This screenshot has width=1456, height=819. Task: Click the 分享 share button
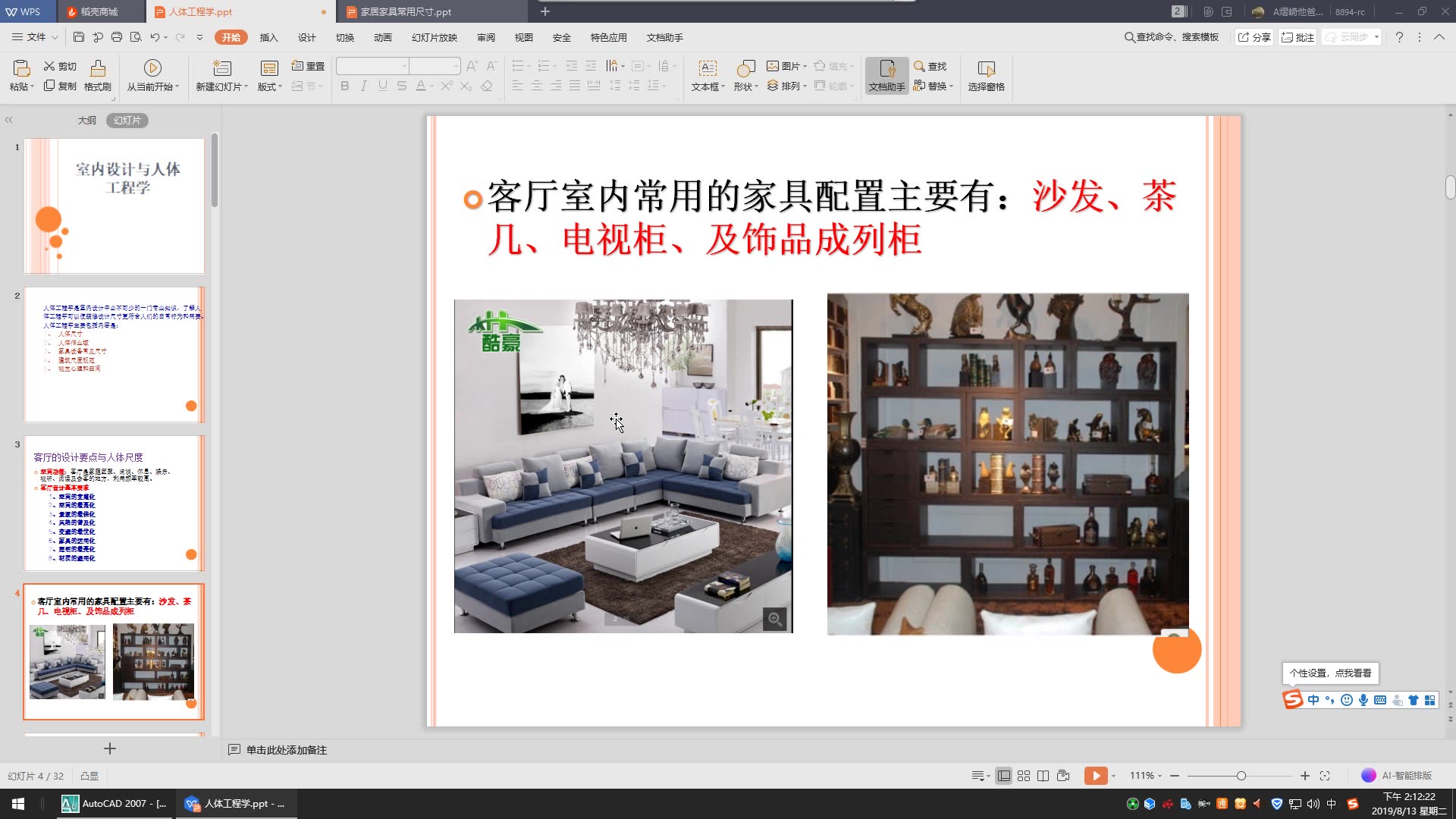click(1254, 36)
